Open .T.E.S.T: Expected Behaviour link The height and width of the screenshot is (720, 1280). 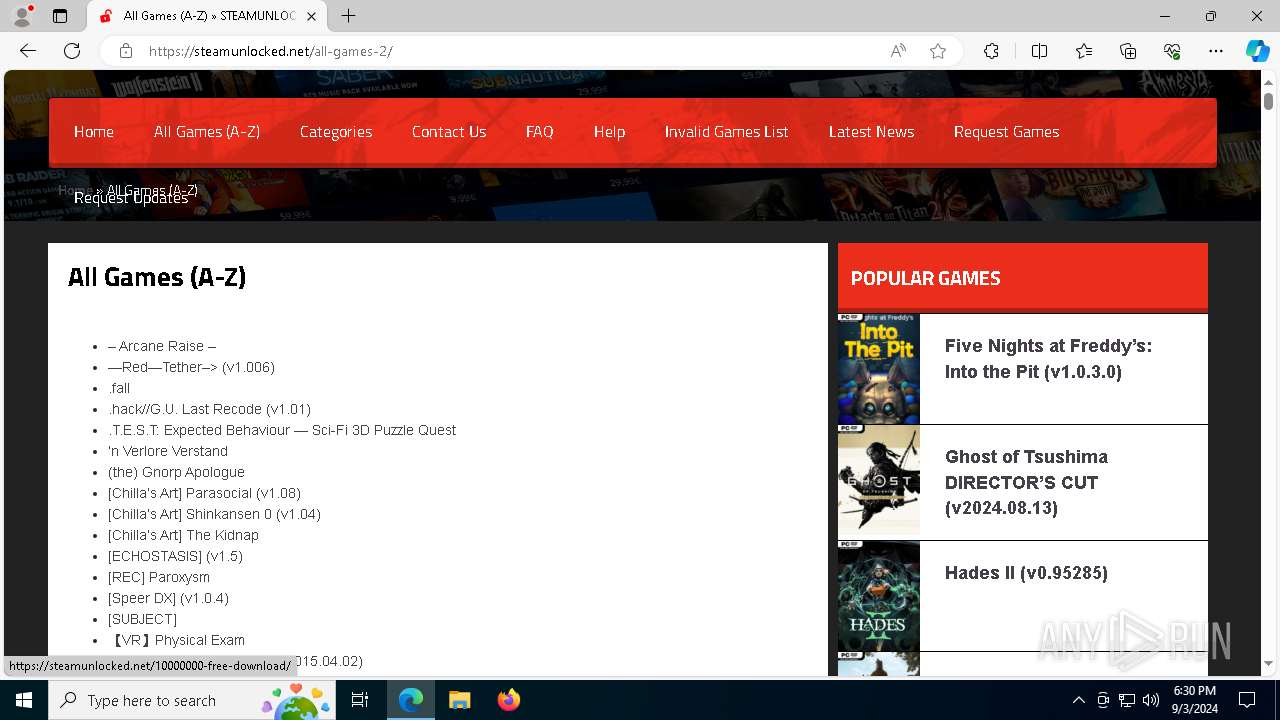click(282, 430)
